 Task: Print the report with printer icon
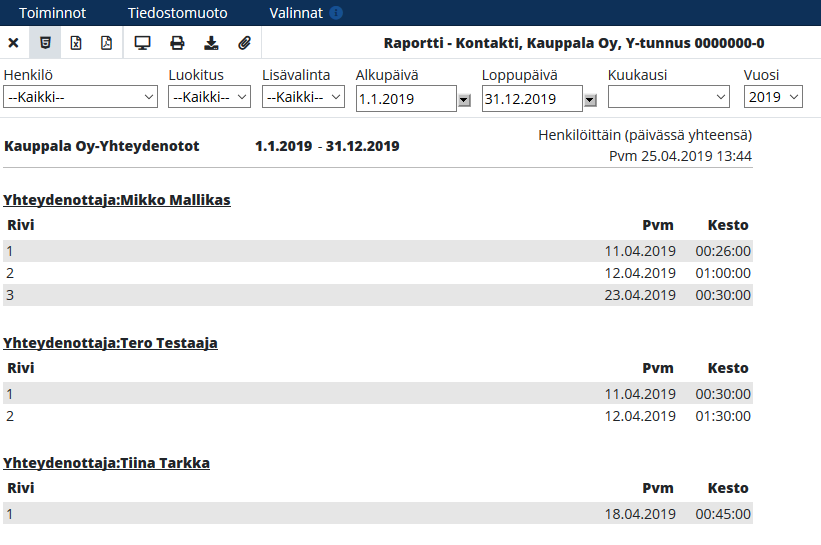177,43
